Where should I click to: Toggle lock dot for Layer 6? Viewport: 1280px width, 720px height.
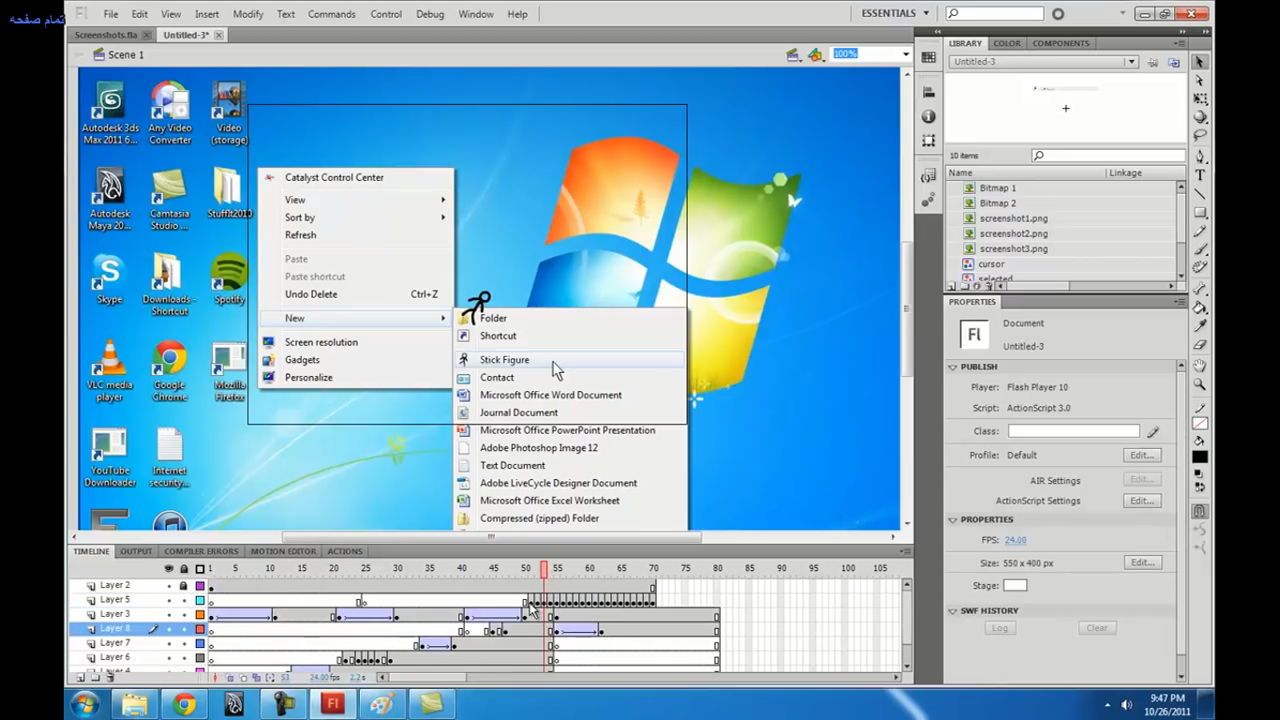point(184,658)
